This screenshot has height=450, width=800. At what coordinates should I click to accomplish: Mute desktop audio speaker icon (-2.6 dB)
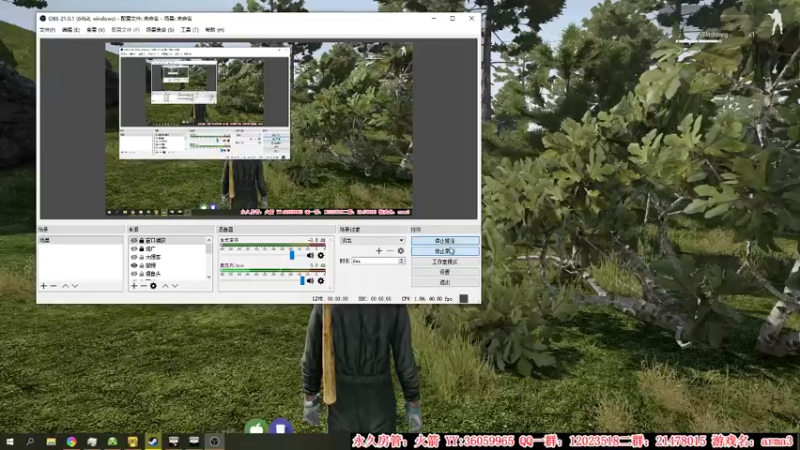click(310, 255)
